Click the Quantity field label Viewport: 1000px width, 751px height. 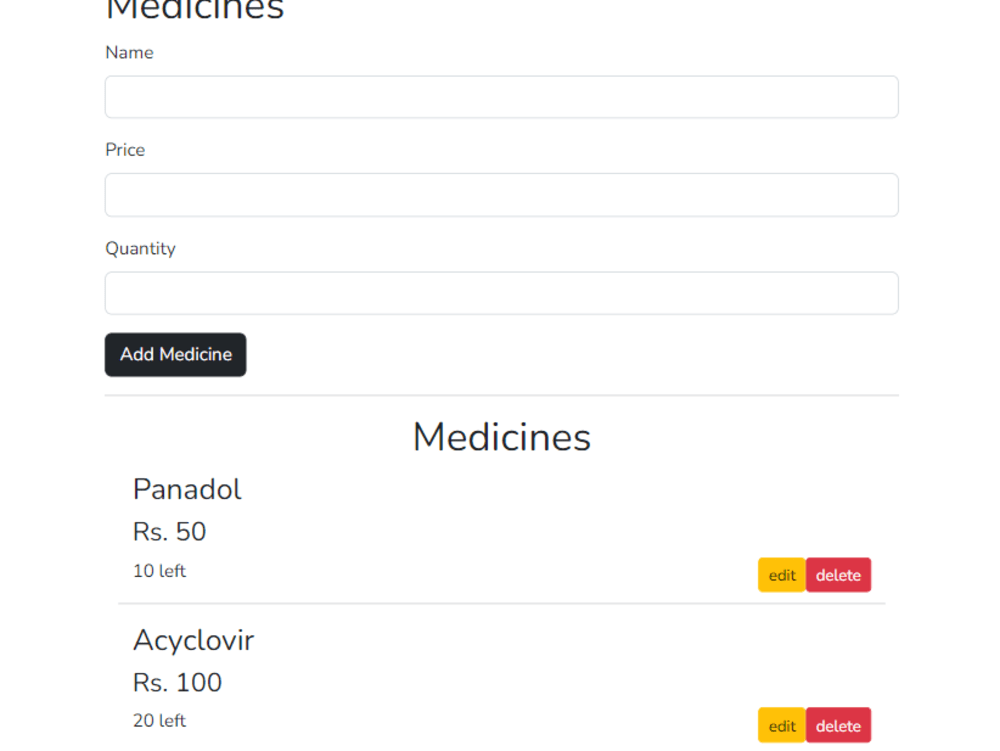141,248
